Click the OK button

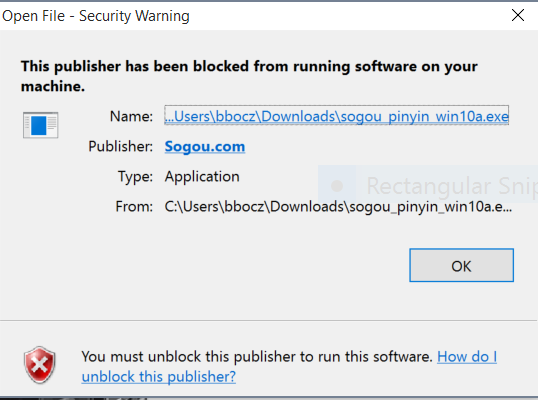click(x=461, y=265)
